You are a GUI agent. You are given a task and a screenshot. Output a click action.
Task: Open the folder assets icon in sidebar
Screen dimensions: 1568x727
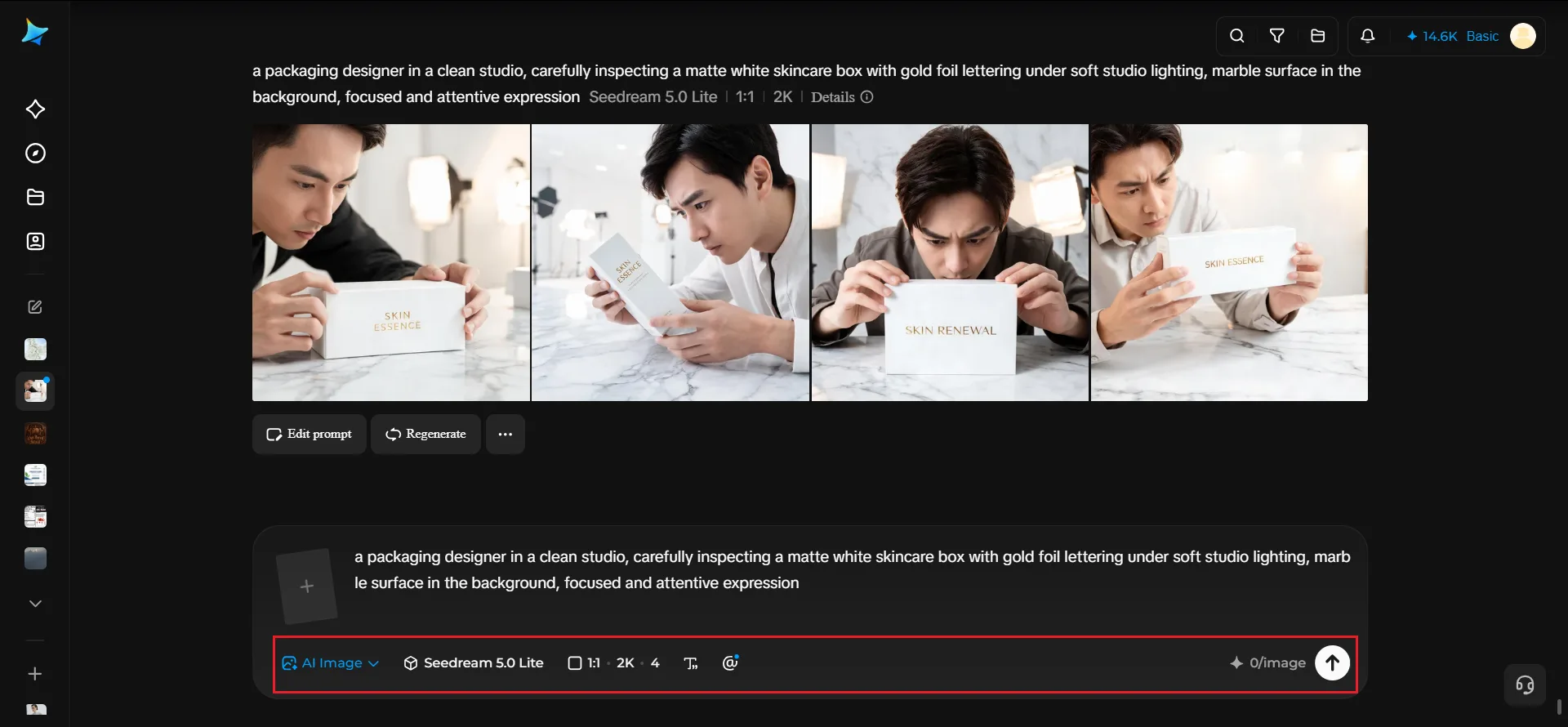tap(35, 198)
